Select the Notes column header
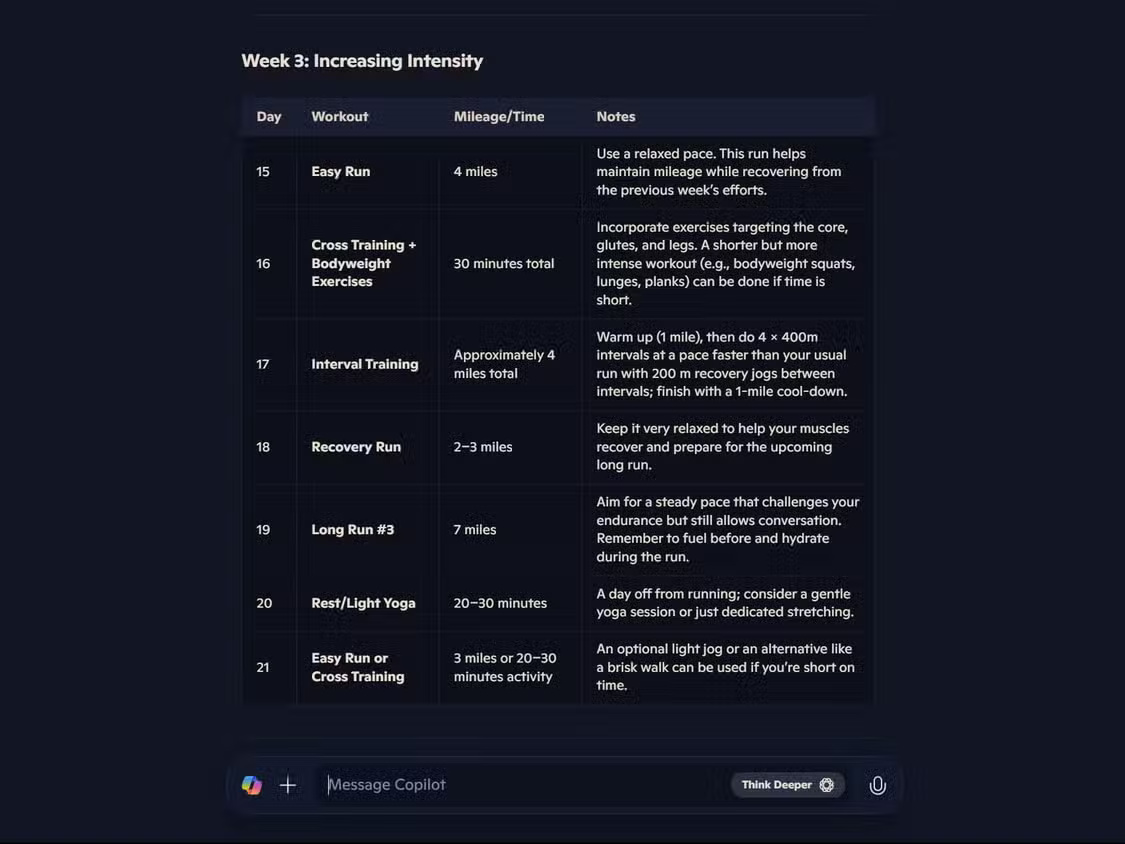The width and height of the screenshot is (1125, 844). pos(616,116)
